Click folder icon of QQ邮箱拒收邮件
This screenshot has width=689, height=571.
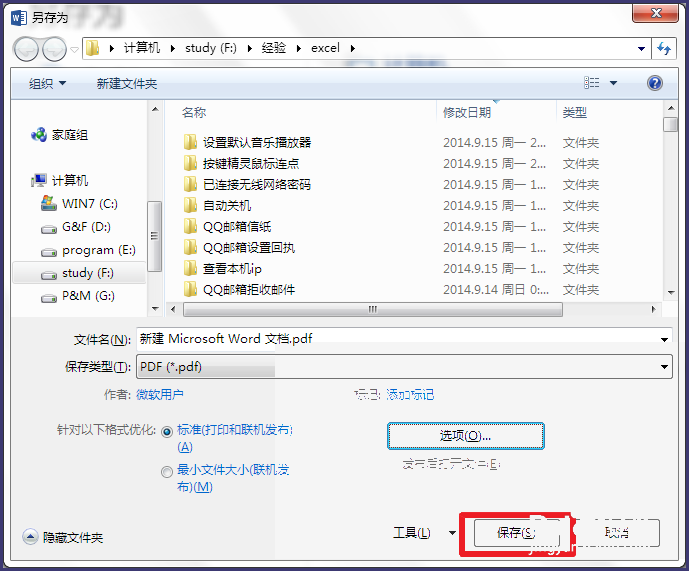(x=190, y=289)
